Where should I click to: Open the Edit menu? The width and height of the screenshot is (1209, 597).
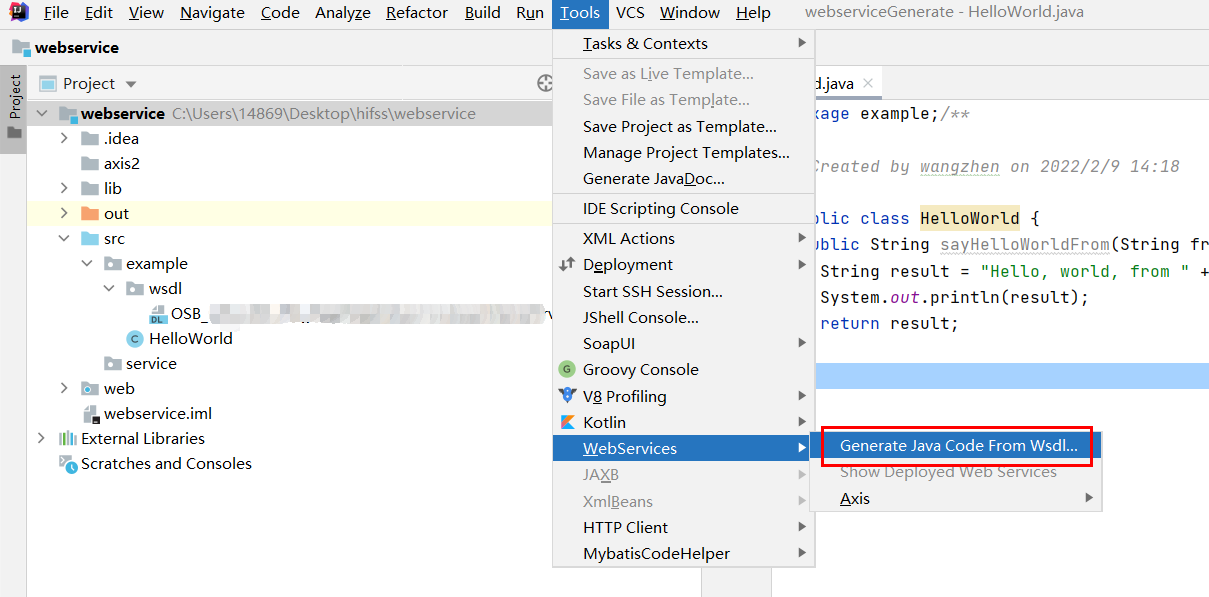point(99,13)
